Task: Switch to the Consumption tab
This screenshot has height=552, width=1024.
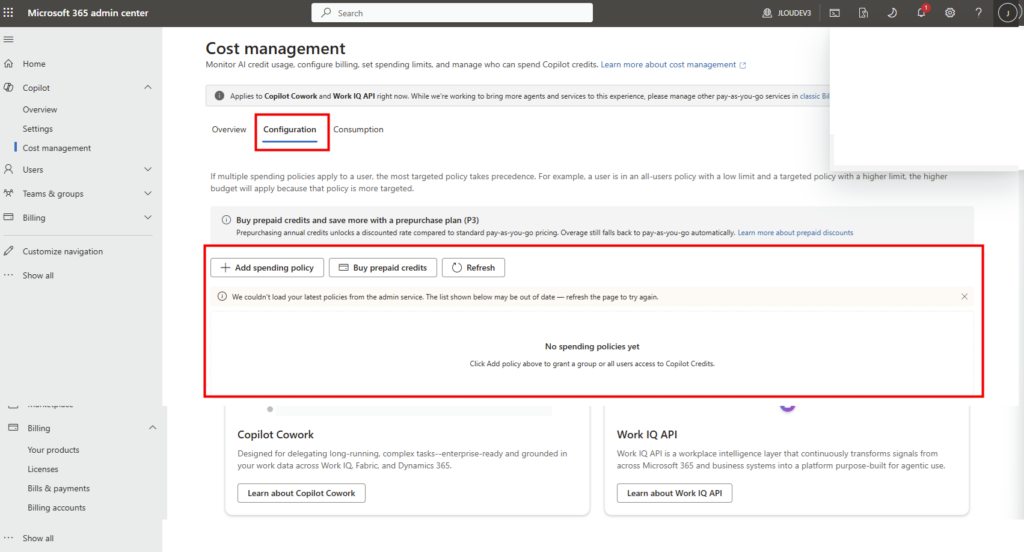Action: (x=359, y=129)
